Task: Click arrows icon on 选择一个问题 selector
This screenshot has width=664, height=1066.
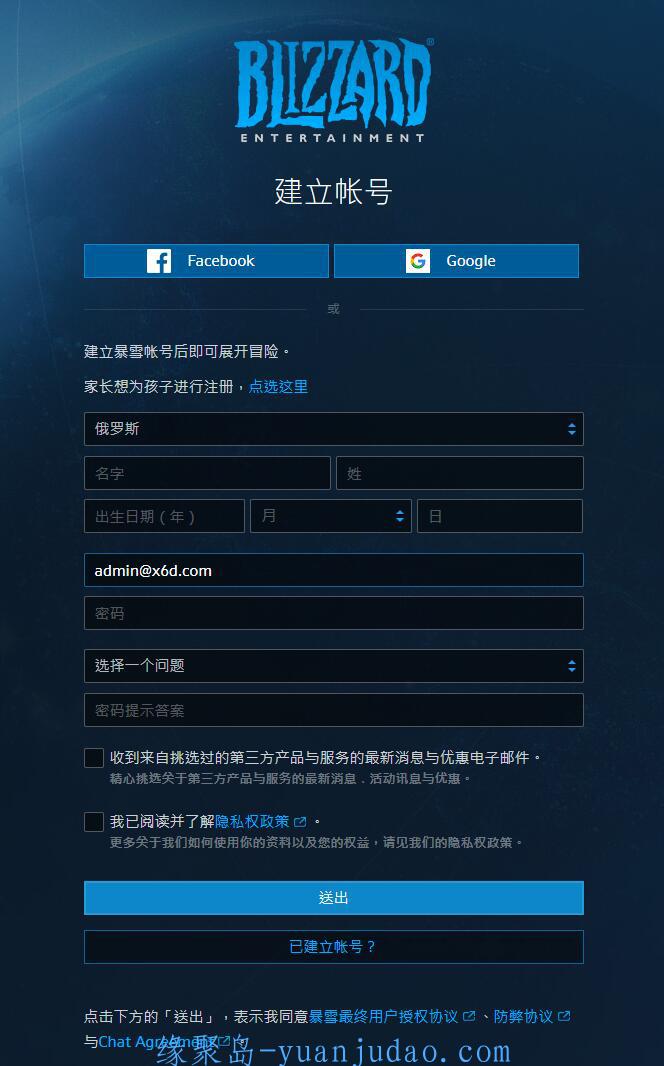Action: pos(572,666)
